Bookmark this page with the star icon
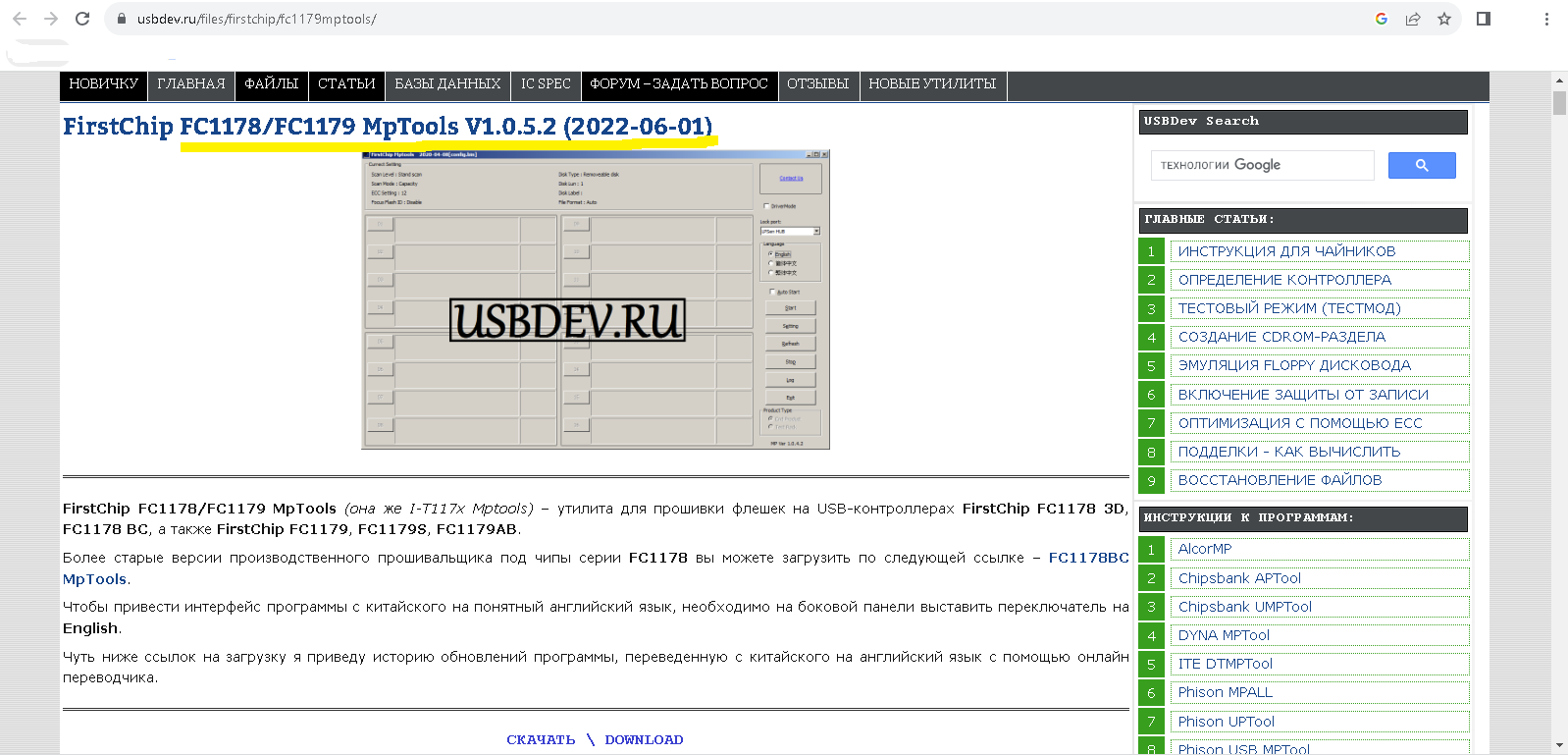 [1444, 19]
